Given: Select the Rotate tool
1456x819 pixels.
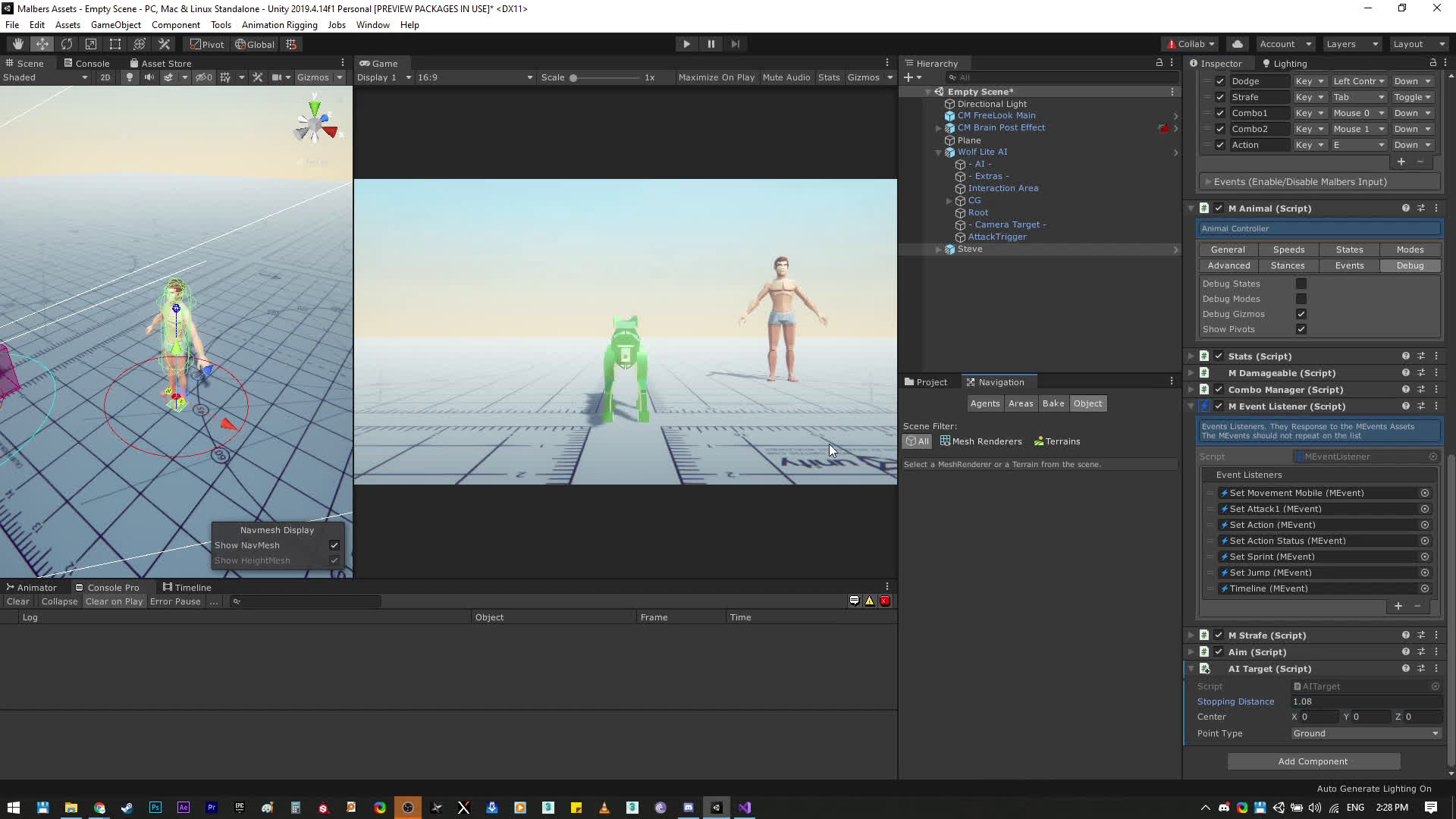Looking at the screenshot, I should pyautogui.click(x=67, y=44).
